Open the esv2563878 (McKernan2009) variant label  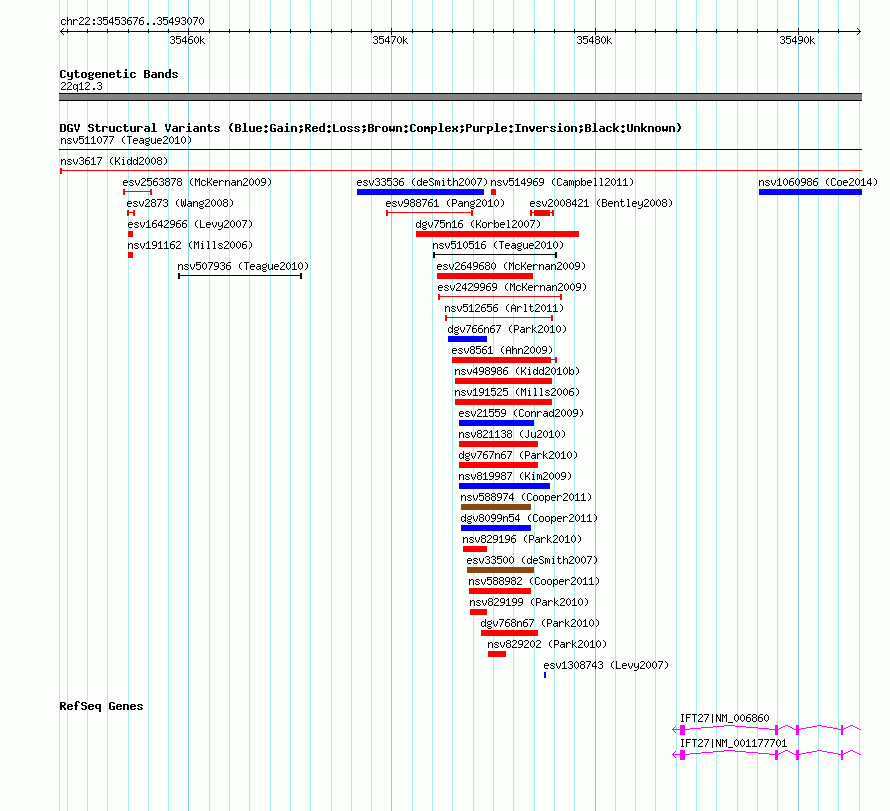coord(197,182)
